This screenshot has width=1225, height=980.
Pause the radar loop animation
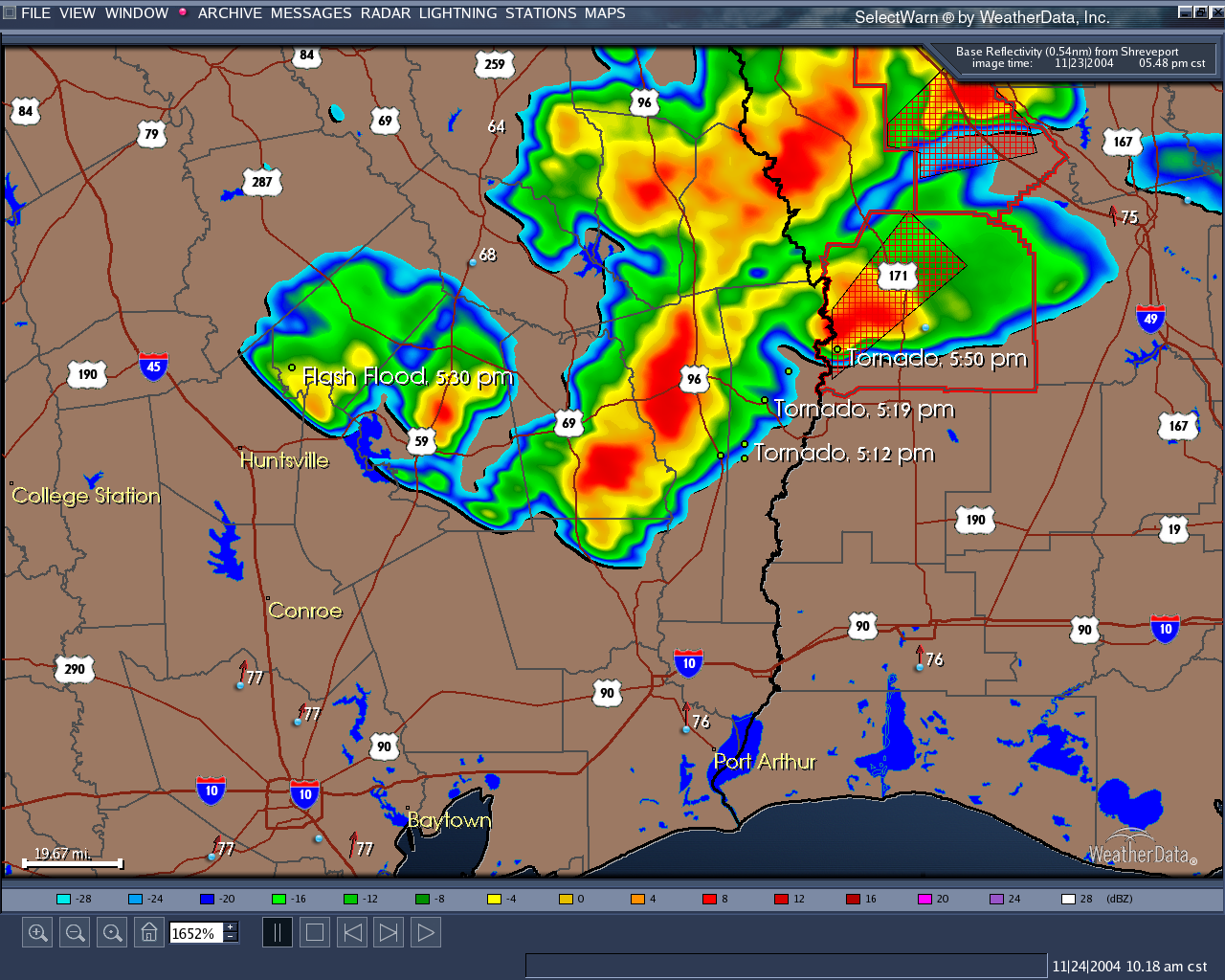tap(277, 931)
